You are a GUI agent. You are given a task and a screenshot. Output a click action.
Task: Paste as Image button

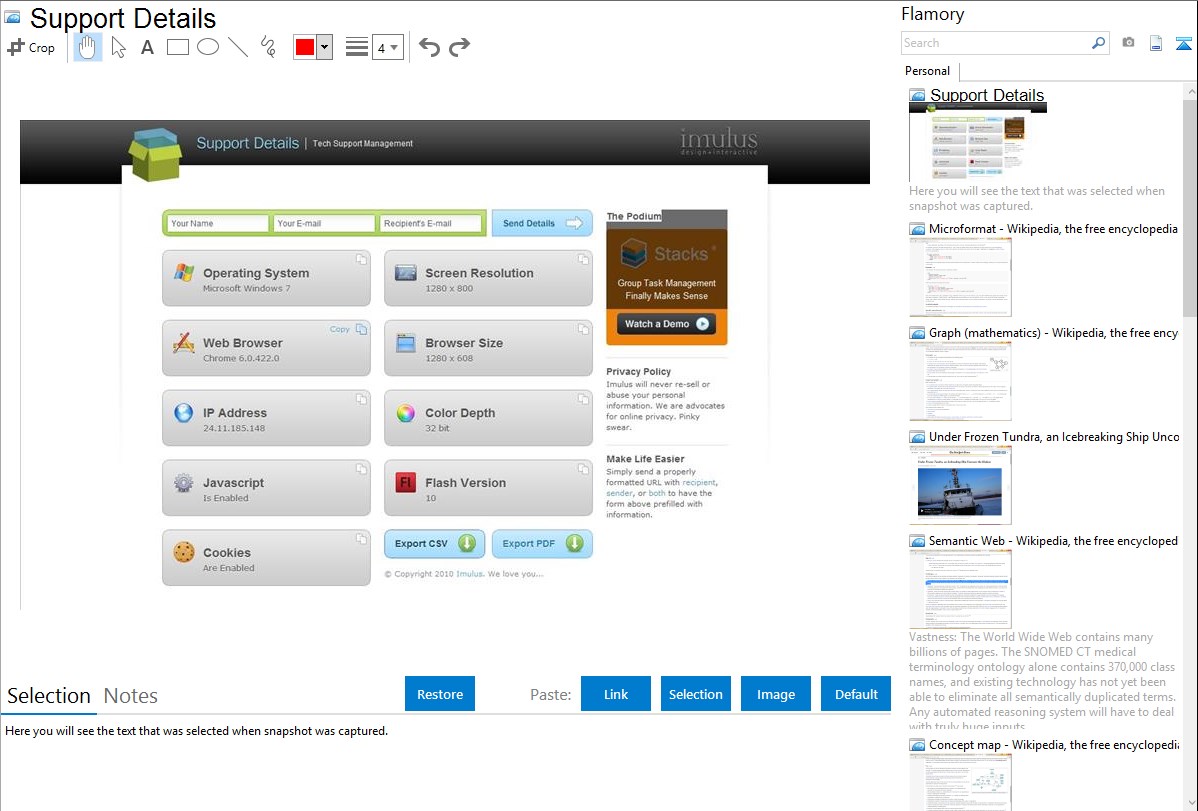[775, 694]
